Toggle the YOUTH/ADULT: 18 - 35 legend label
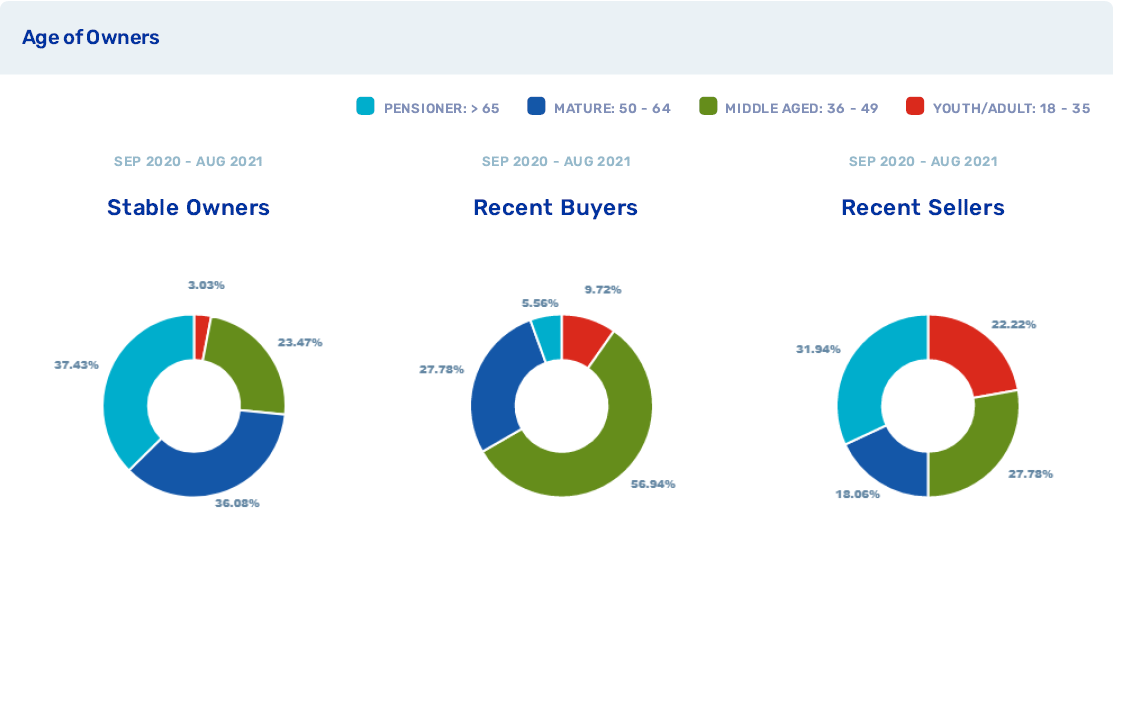 coord(1011,108)
